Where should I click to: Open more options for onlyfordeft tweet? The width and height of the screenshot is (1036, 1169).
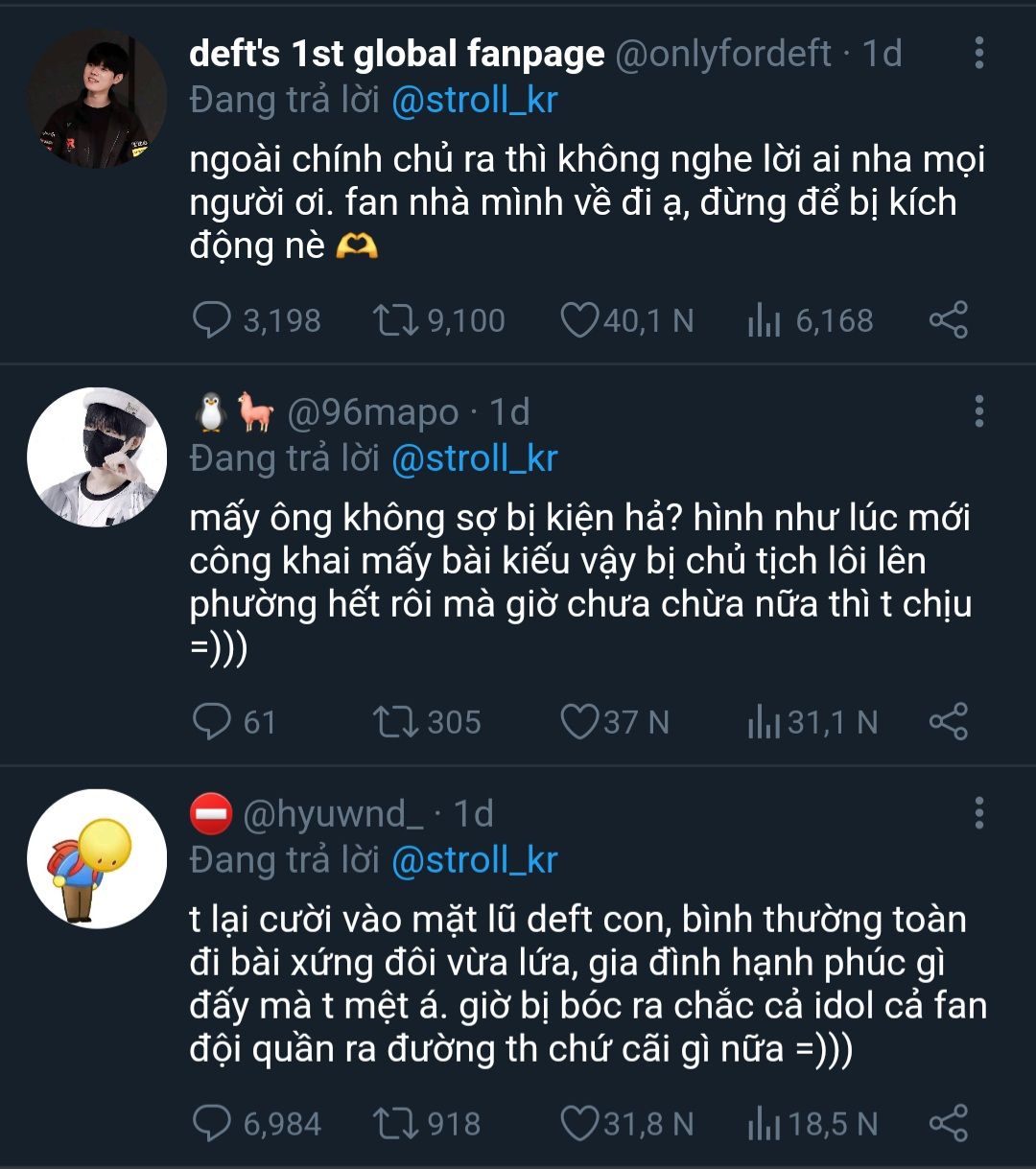(978, 54)
